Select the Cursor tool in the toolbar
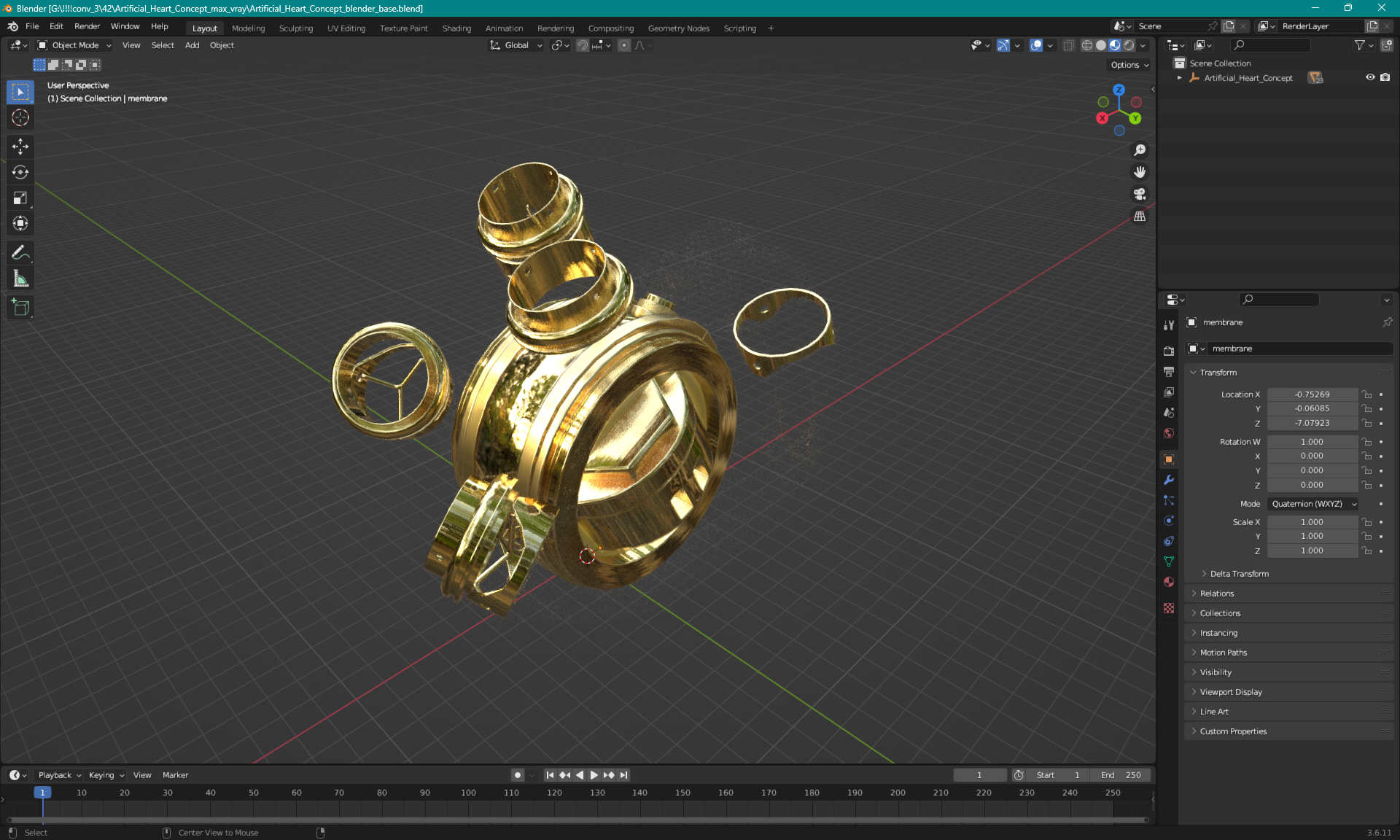1400x840 pixels. click(x=20, y=117)
